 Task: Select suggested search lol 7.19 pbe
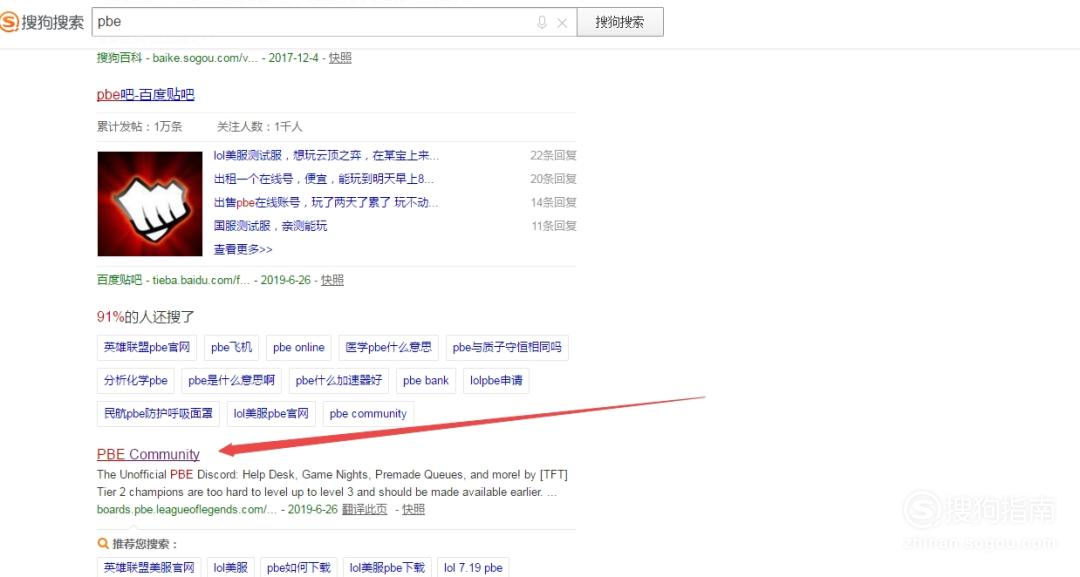[473, 567]
